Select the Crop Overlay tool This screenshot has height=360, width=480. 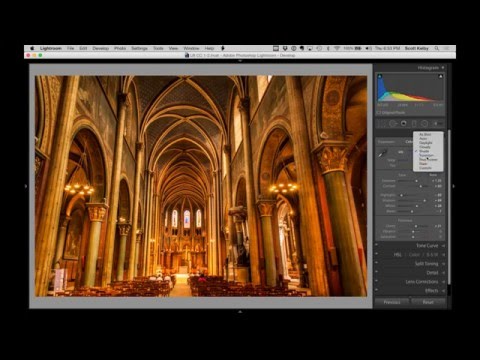[382, 124]
